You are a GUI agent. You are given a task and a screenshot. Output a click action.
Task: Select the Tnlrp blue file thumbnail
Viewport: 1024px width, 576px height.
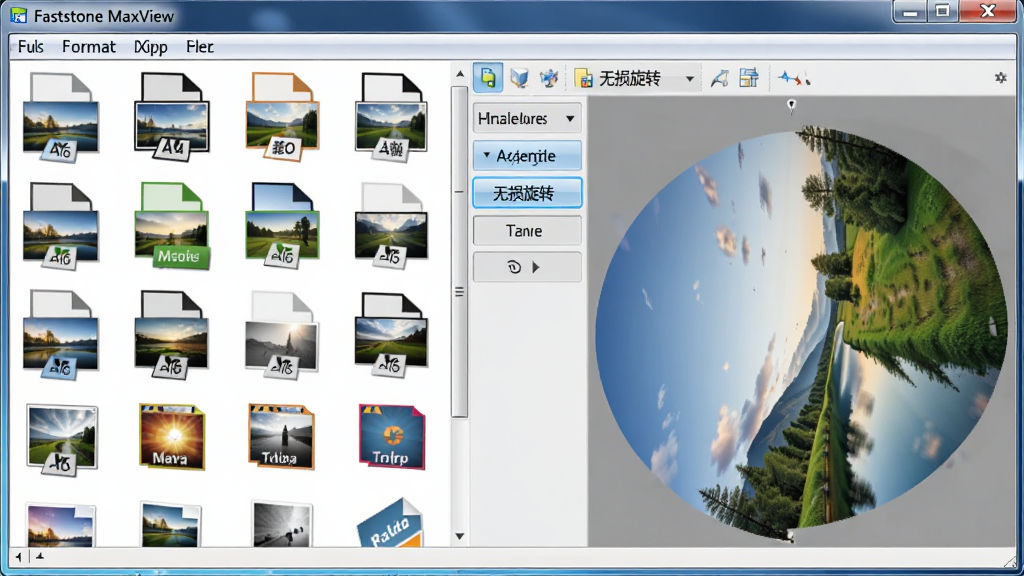[x=392, y=436]
